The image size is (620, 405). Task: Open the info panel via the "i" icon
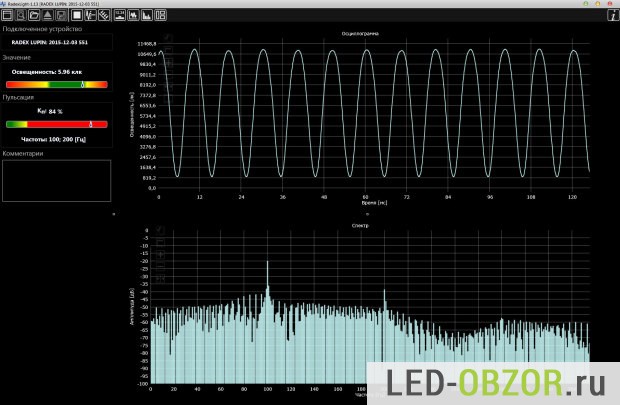coord(612,15)
